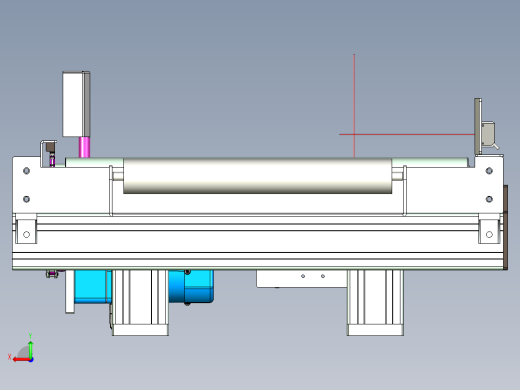The width and height of the screenshot is (520, 390).
Task: Click the upper left hole on side plate
Action: [x=27, y=171]
